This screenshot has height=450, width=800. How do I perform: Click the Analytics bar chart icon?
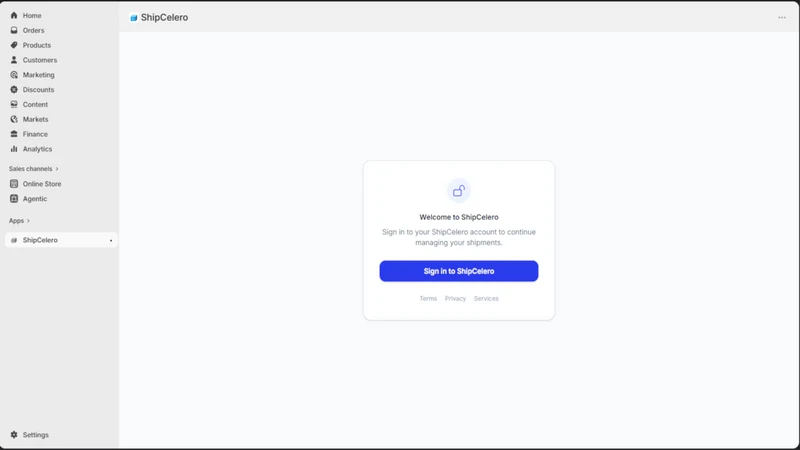tap(14, 148)
